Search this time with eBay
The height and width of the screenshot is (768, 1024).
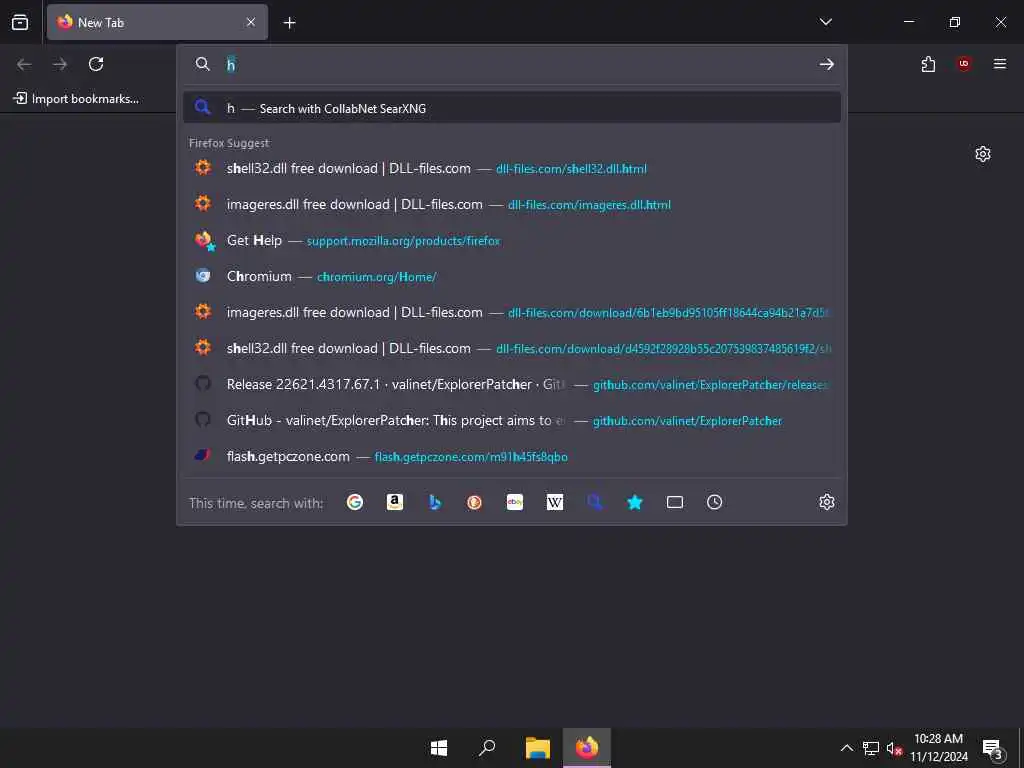(515, 502)
